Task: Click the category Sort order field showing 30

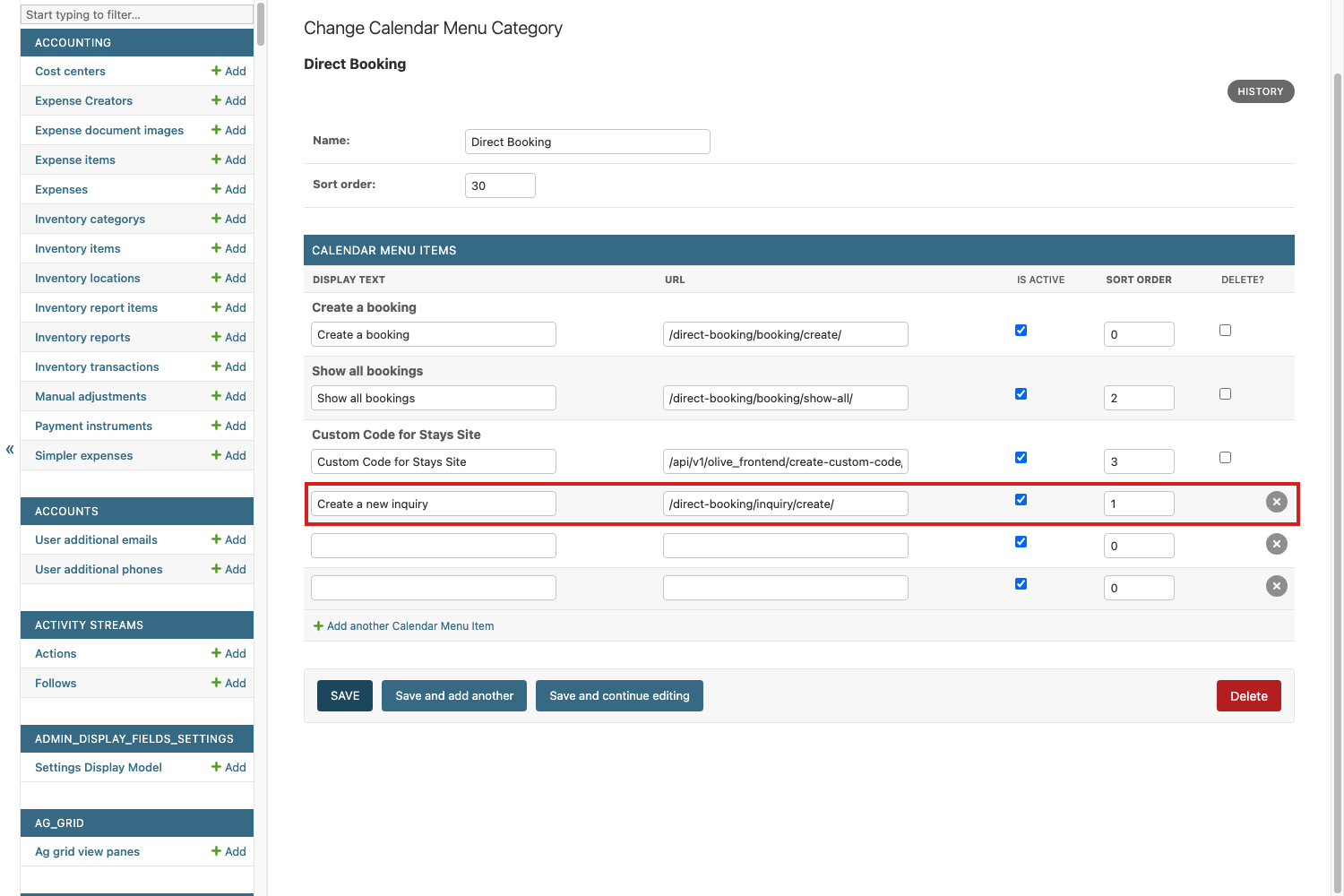Action: pyautogui.click(x=500, y=185)
